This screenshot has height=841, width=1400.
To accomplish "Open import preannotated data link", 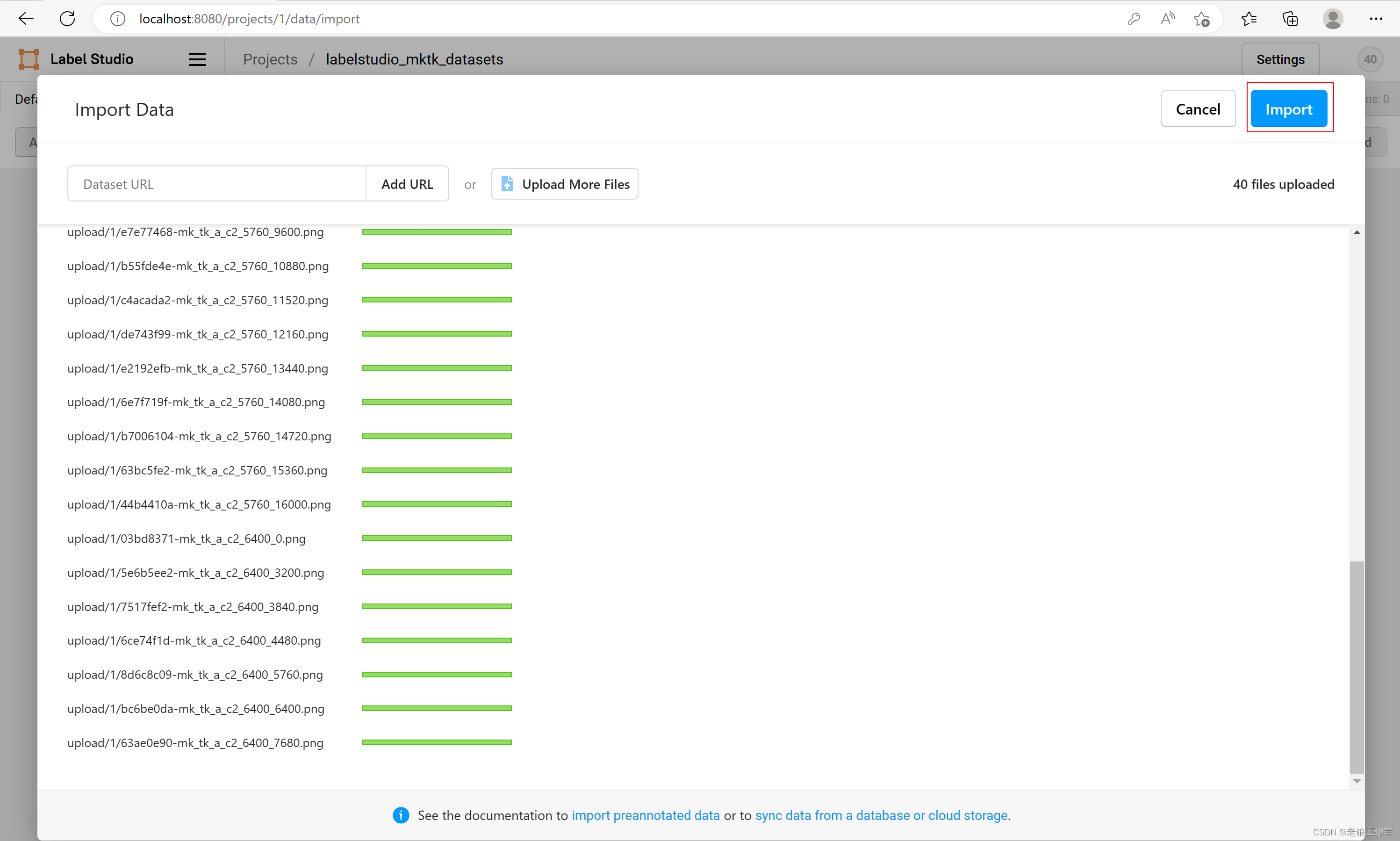I will (x=646, y=815).
